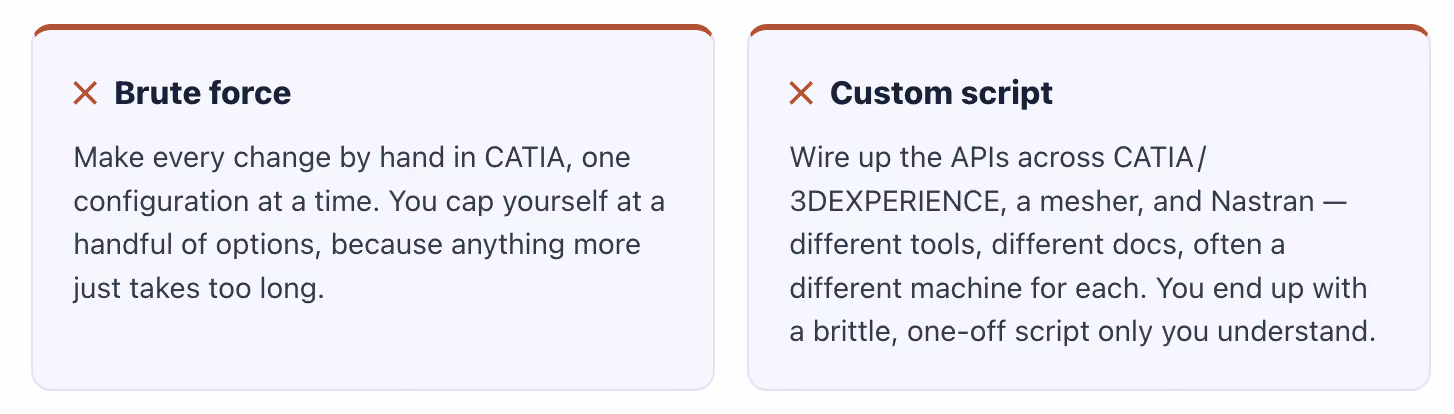The image size is (1454, 414).
Task: Click the line "just takes too long."
Action: pyautogui.click(x=200, y=290)
